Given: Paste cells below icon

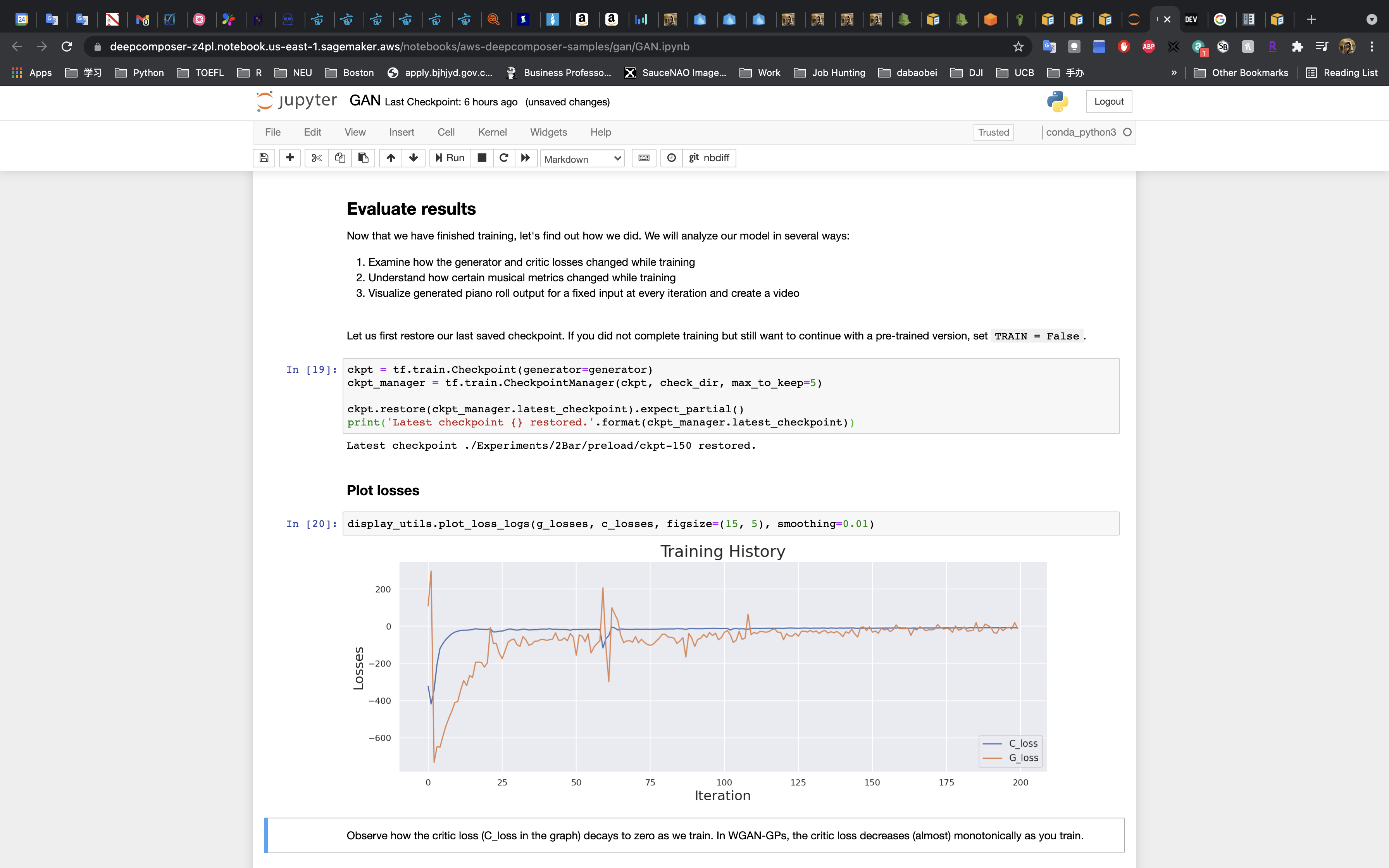Looking at the screenshot, I should (363, 158).
